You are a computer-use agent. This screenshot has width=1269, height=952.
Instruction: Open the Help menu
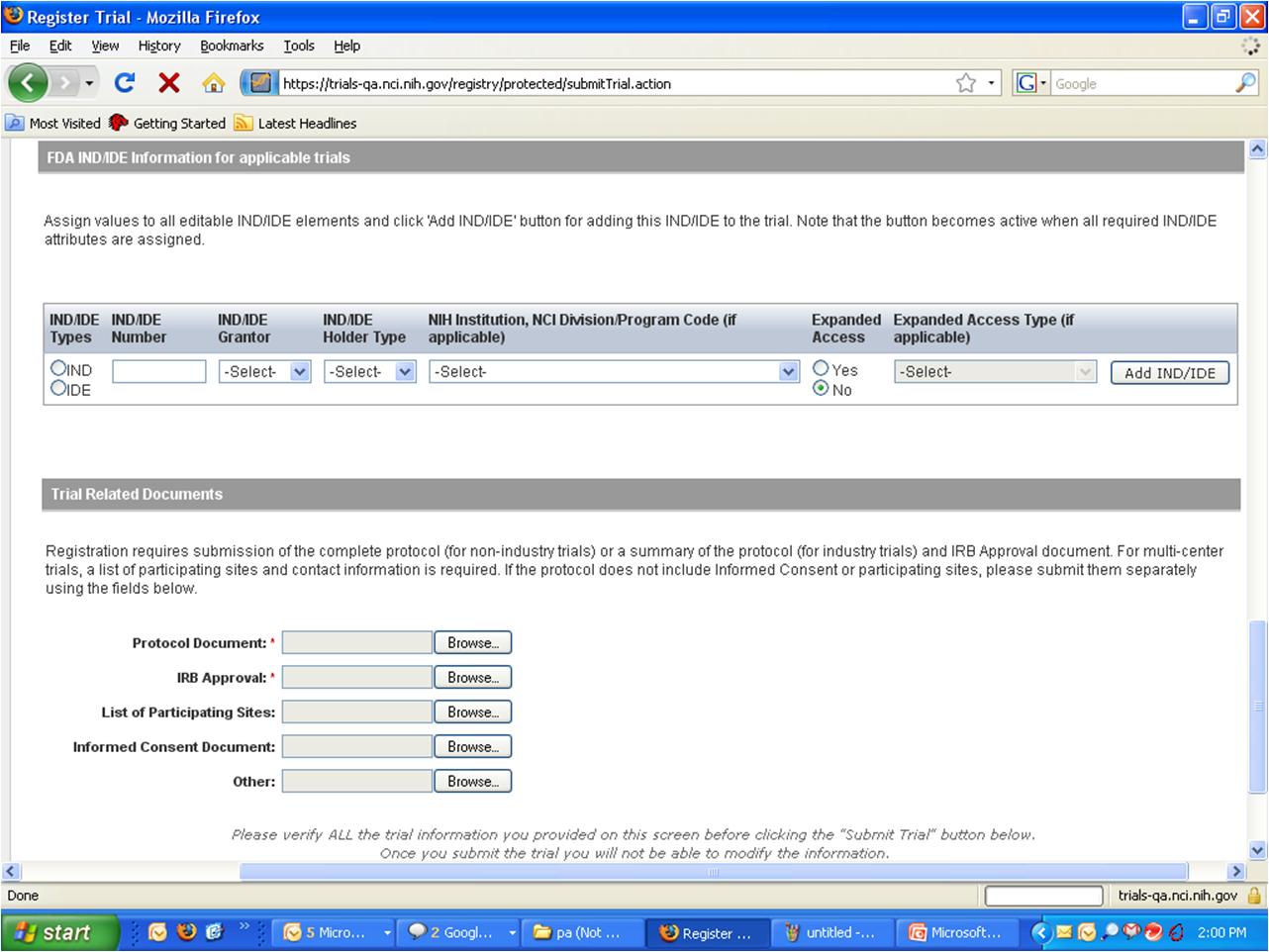tap(346, 46)
